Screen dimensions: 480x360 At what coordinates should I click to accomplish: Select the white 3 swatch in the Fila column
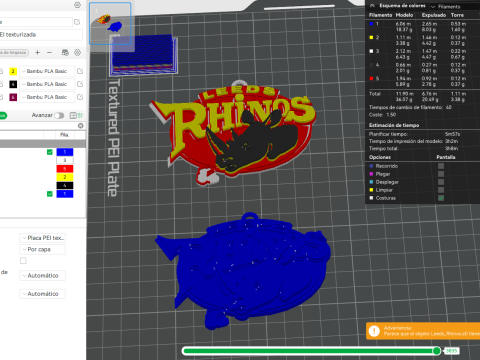65,160
